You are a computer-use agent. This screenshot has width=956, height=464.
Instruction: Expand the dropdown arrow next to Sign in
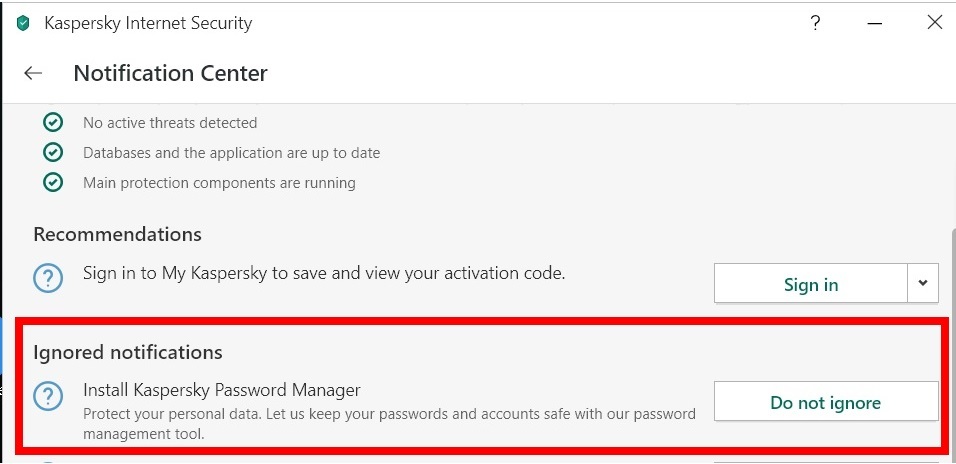point(923,283)
